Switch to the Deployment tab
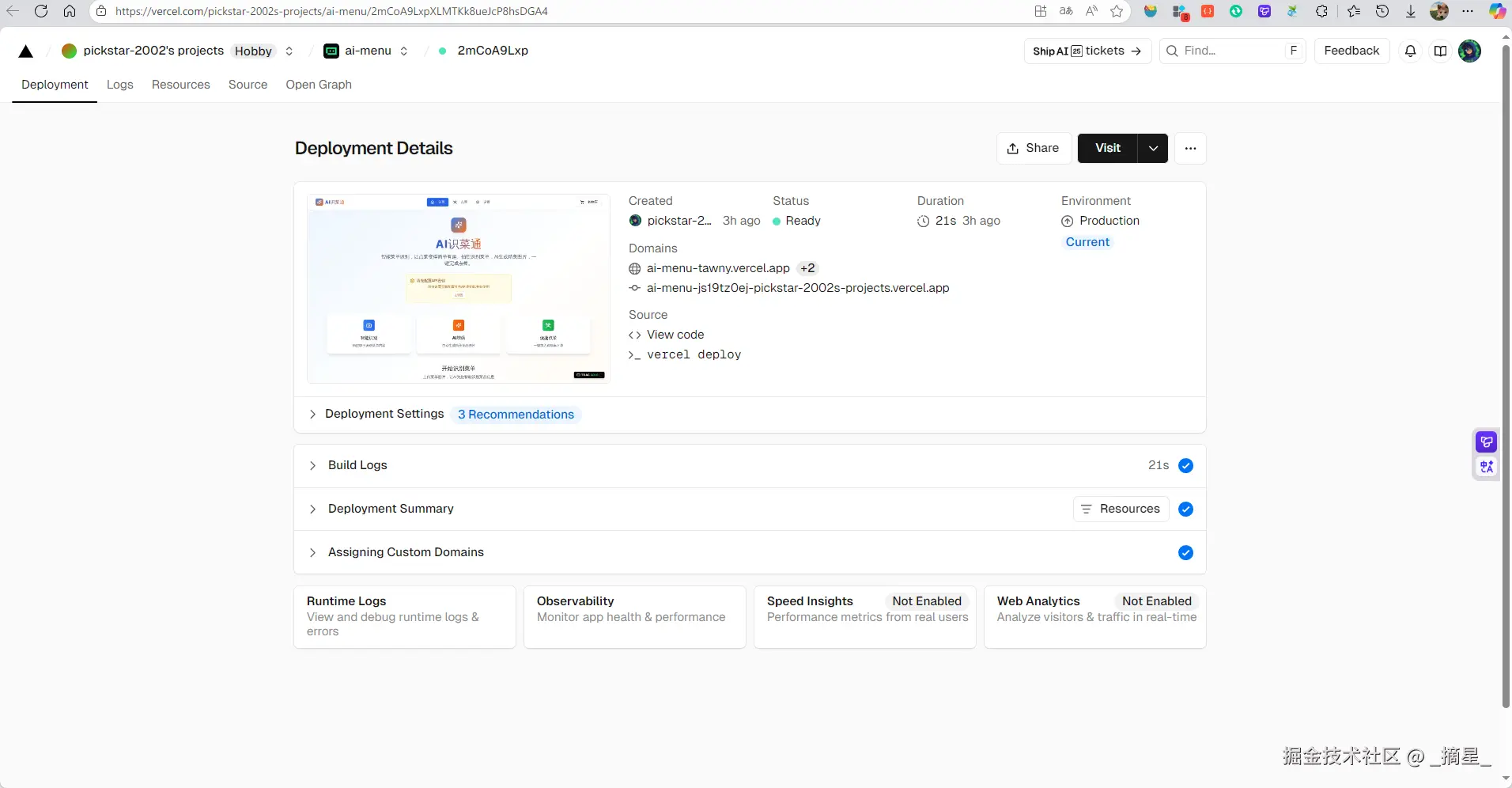Image resolution: width=1512 pixels, height=788 pixels. coord(55,85)
